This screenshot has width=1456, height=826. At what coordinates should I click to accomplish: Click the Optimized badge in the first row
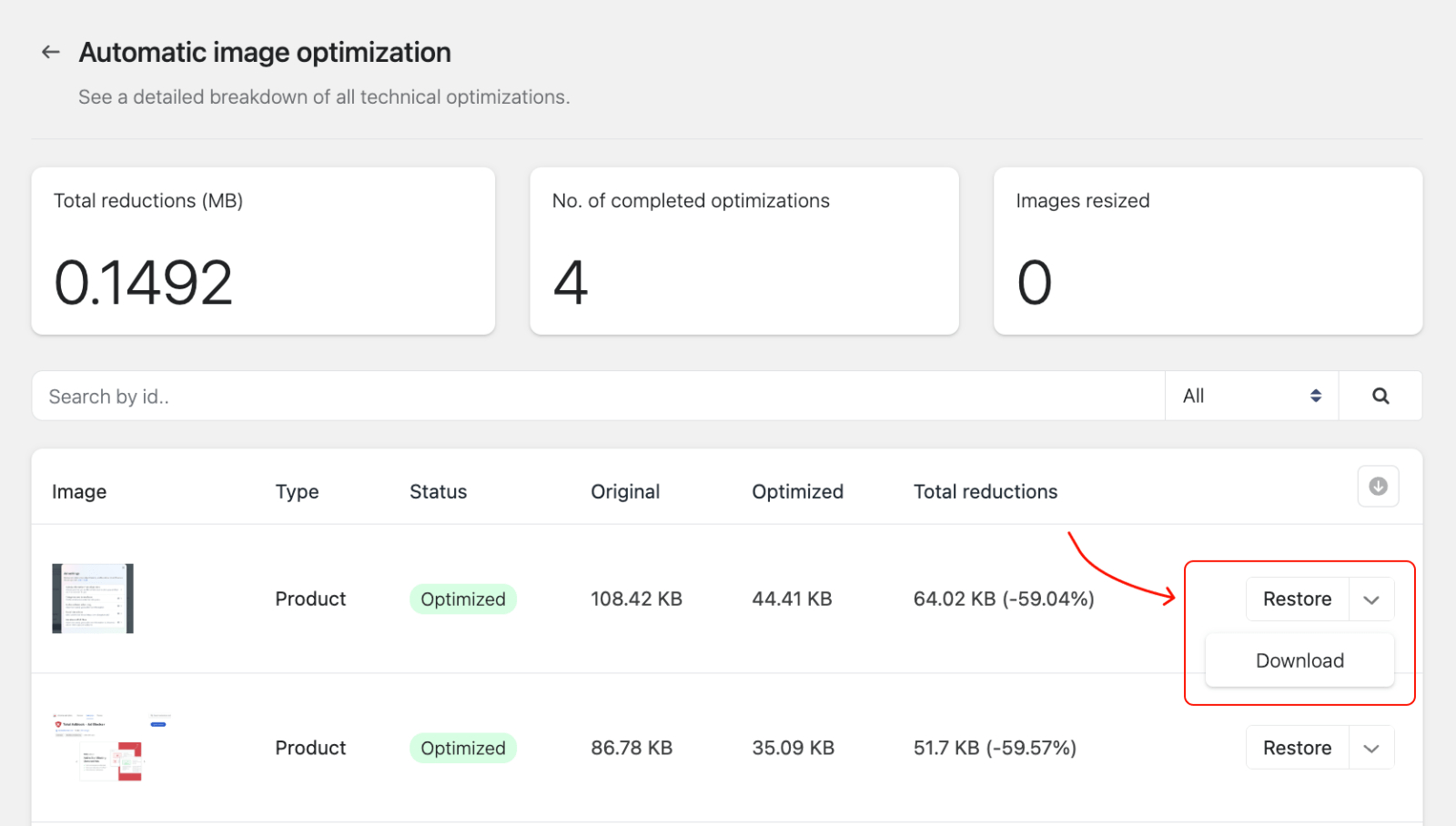click(x=462, y=599)
